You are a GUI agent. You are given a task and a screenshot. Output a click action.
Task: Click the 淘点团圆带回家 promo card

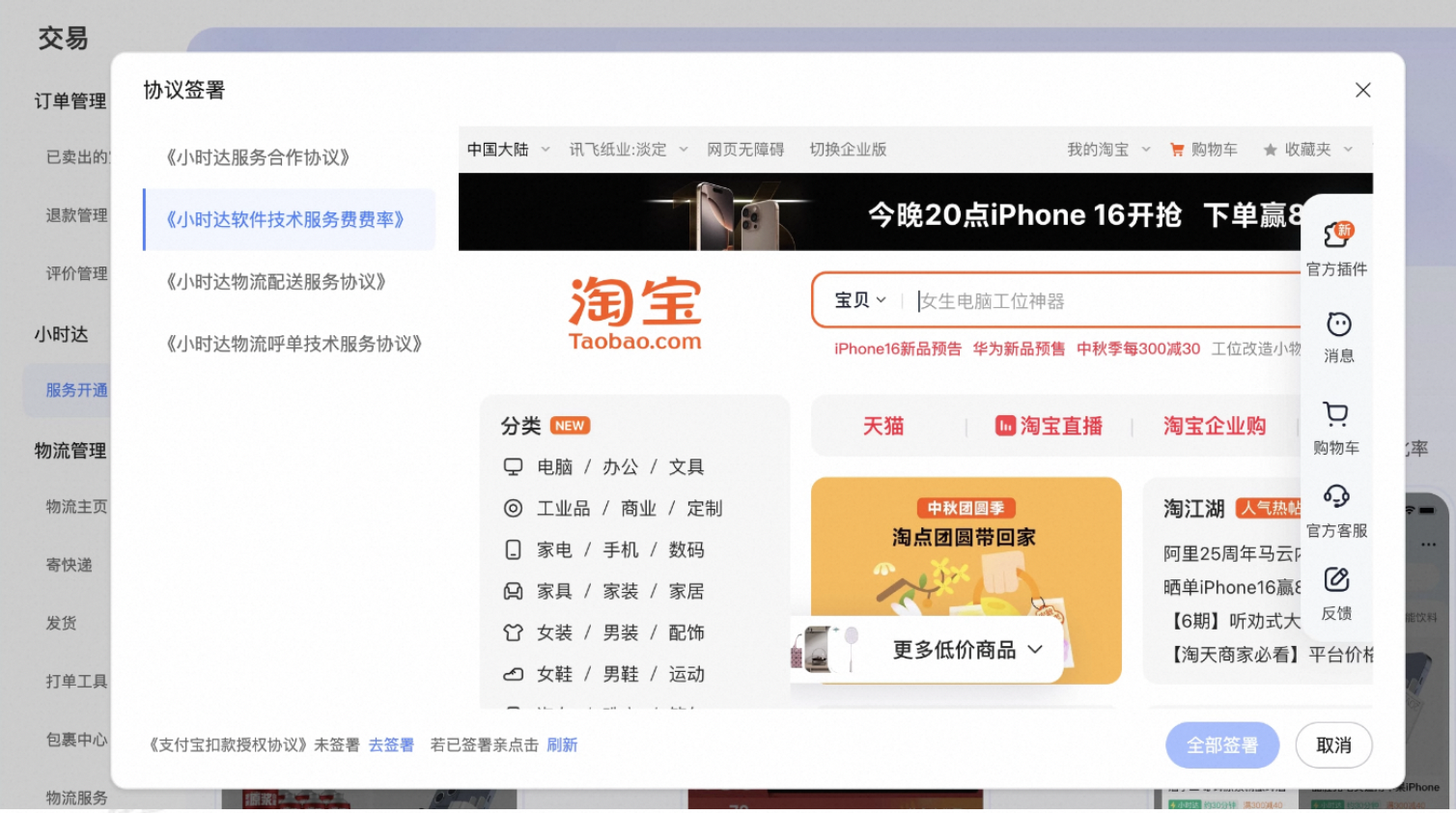point(966,580)
